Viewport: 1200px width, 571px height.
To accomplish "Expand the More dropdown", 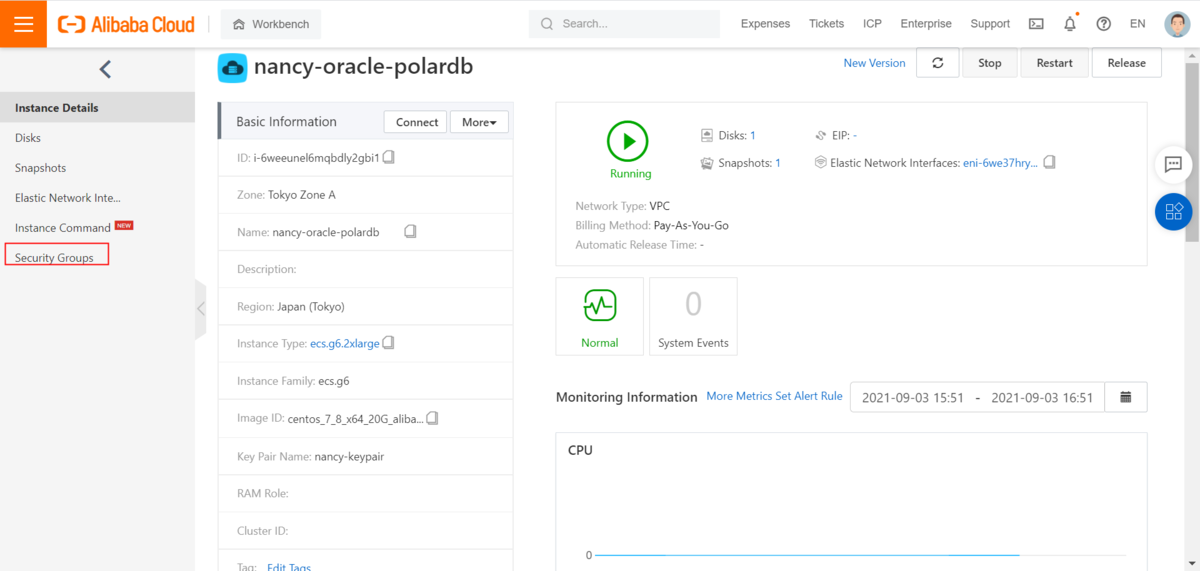I will pyautogui.click(x=479, y=122).
